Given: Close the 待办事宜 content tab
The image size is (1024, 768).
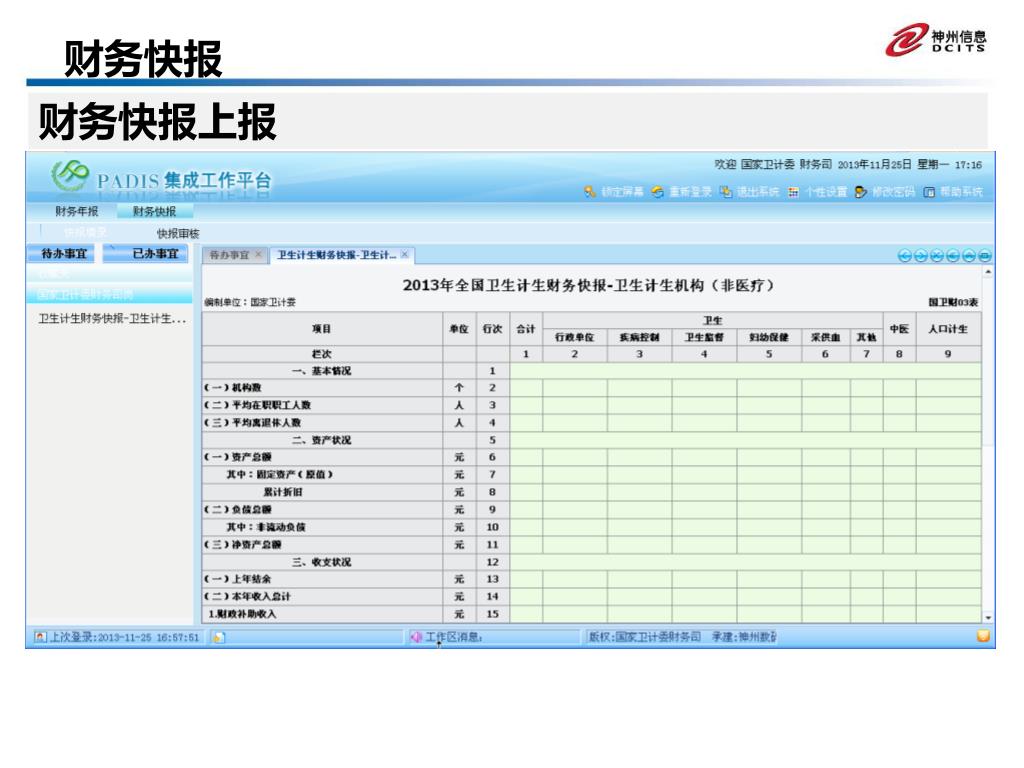Looking at the screenshot, I should (259, 254).
